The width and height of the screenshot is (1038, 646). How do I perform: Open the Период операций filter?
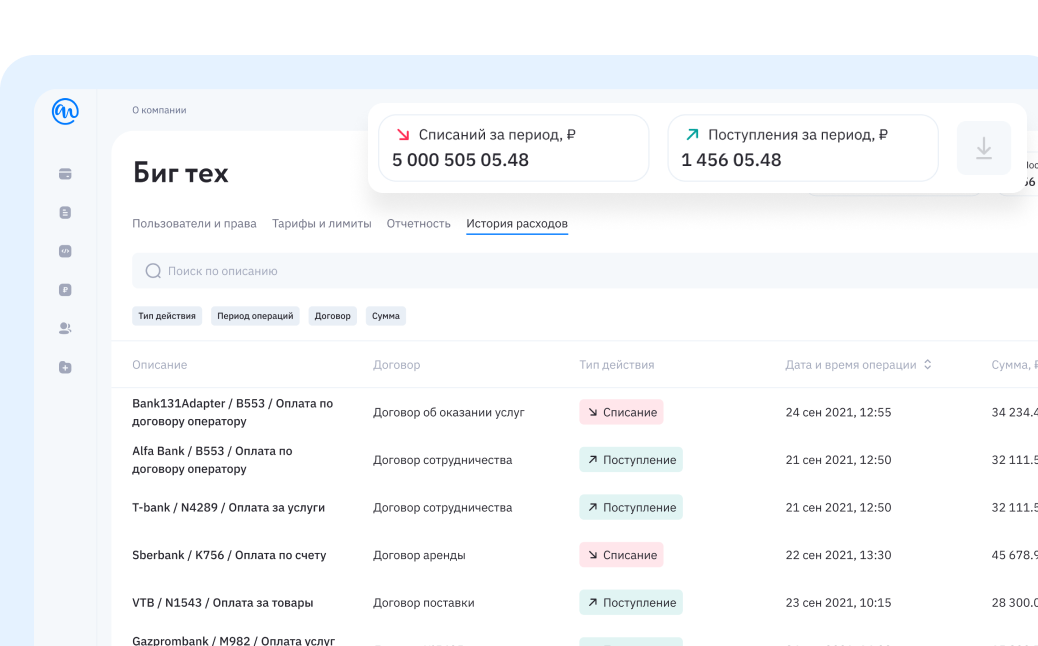(255, 316)
